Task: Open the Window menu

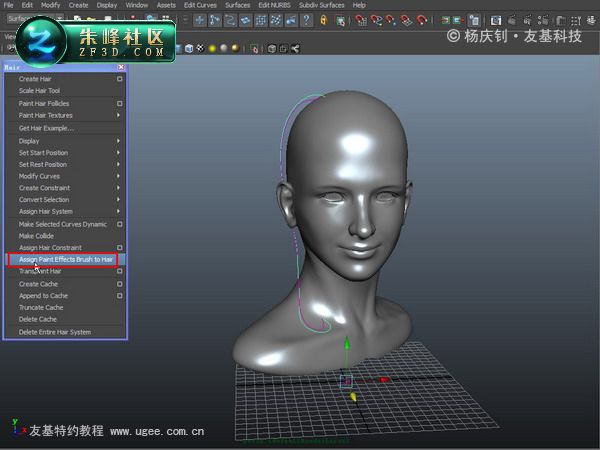Action: pos(137,5)
